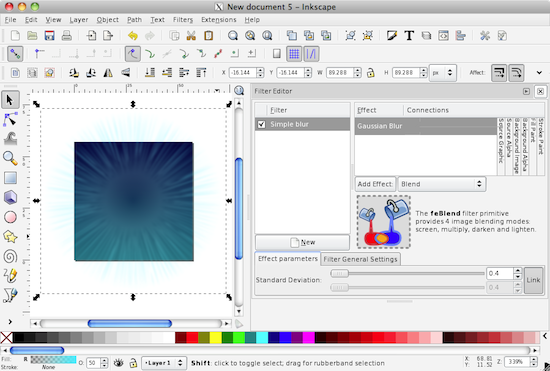Increase the opacity O value stepper
The height and width of the screenshot is (371, 550).
(104, 360)
